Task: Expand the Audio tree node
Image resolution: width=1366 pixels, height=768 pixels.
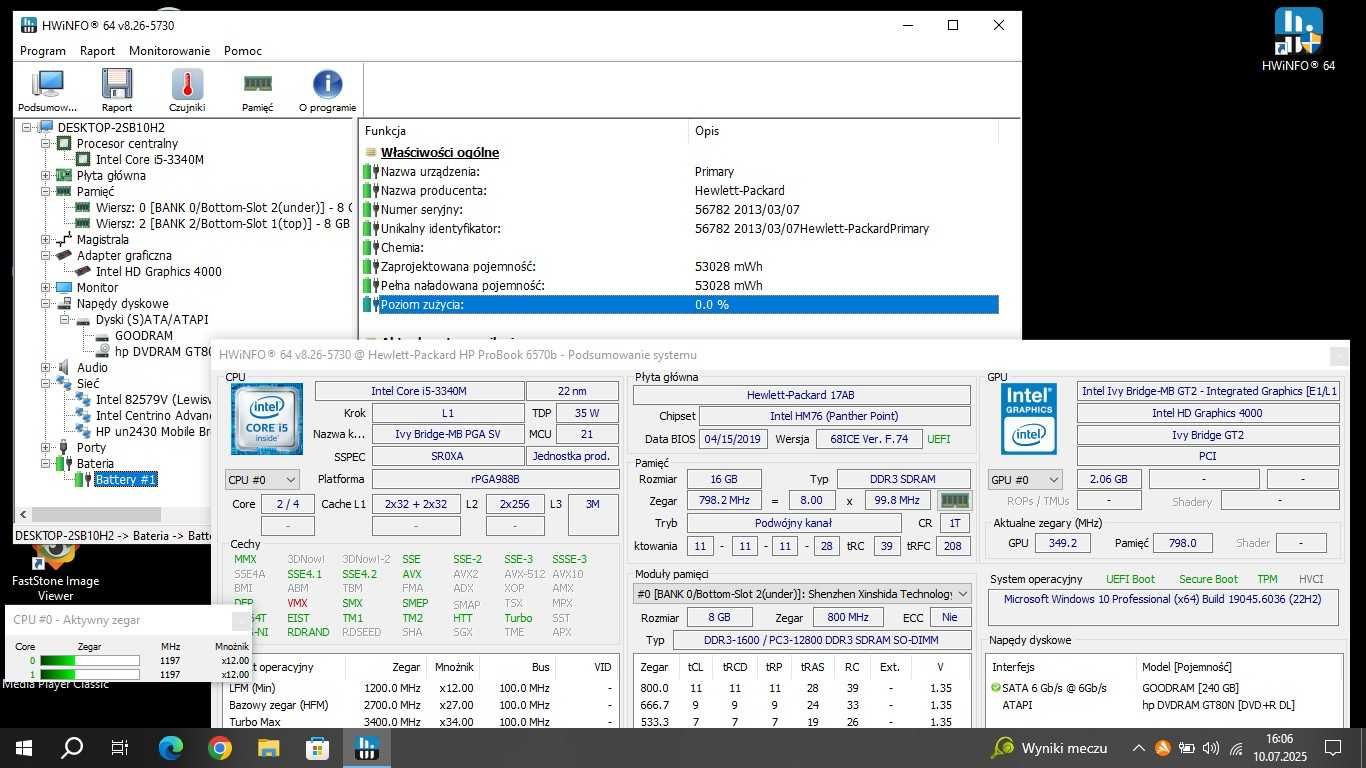Action: (x=46, y=368)
